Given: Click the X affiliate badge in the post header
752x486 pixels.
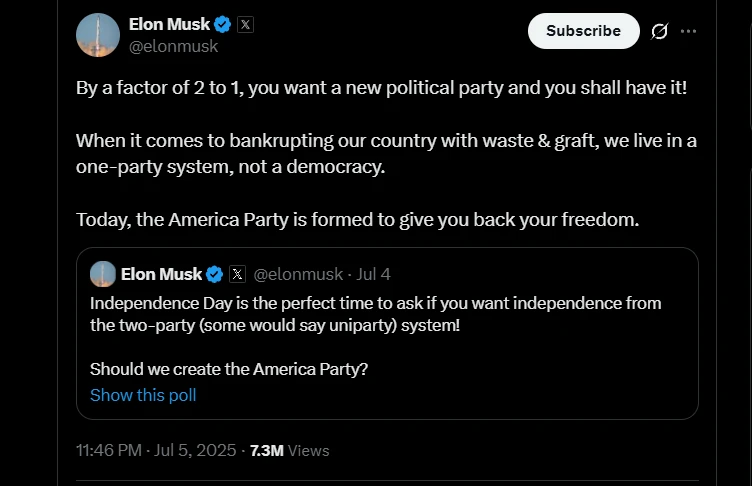Looking at the screenshot, I should pyautogui.click(x=245, y=24).
